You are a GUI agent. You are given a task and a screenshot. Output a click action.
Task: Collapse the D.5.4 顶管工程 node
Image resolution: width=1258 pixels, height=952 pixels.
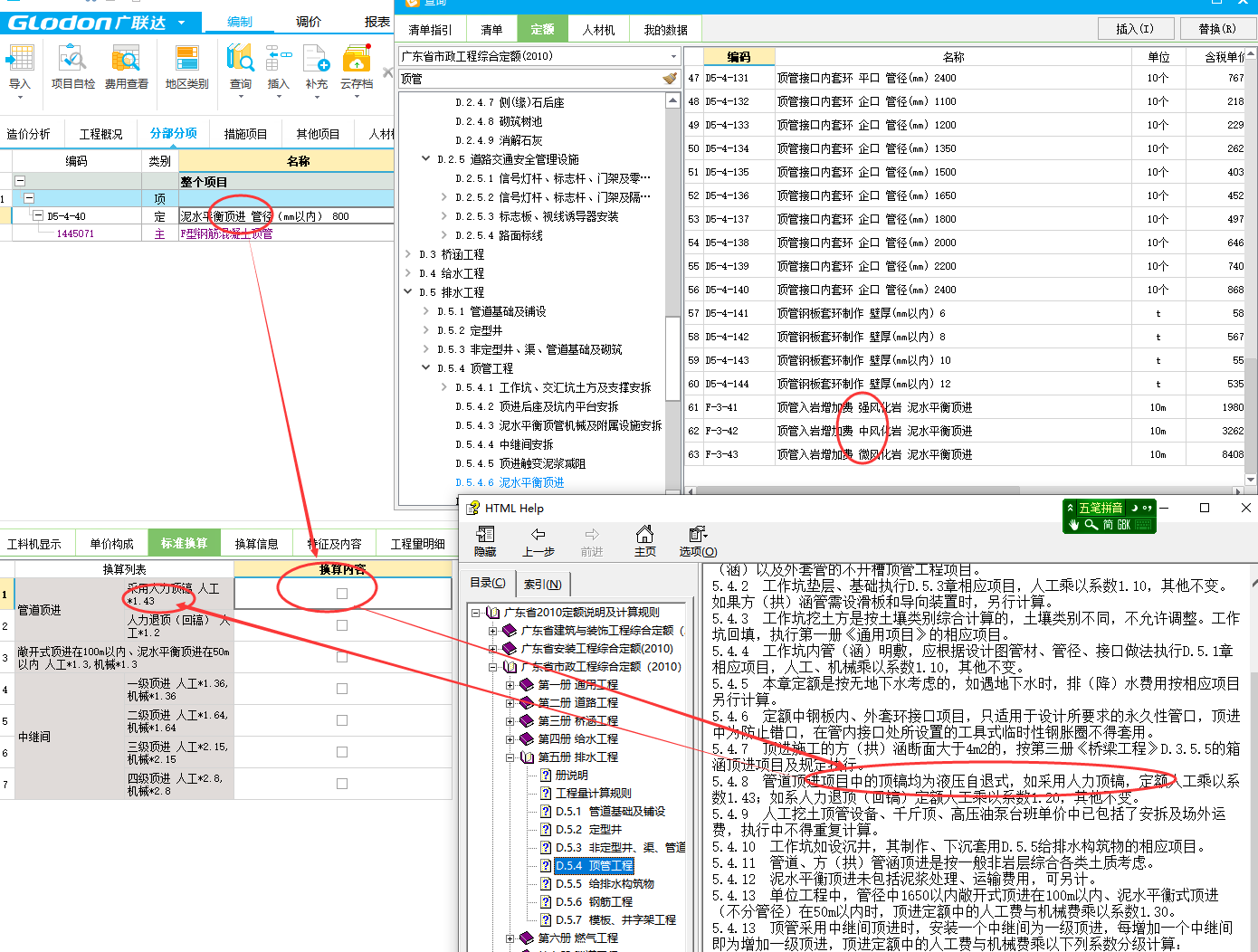point(426,368)
